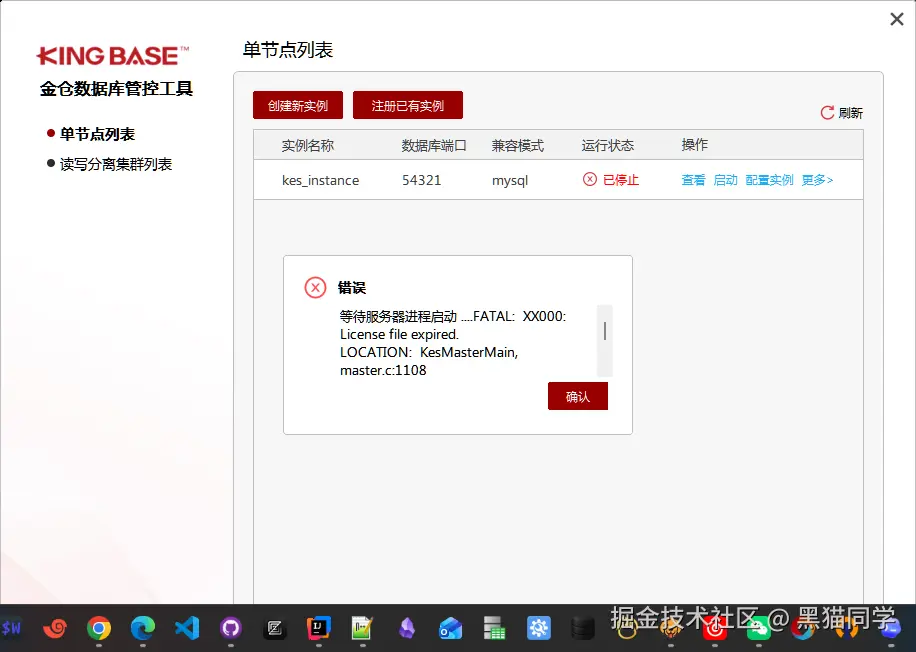Open GitHub Desktop from the taskbar
Screen dimensions: 916x652
(231, 629)
